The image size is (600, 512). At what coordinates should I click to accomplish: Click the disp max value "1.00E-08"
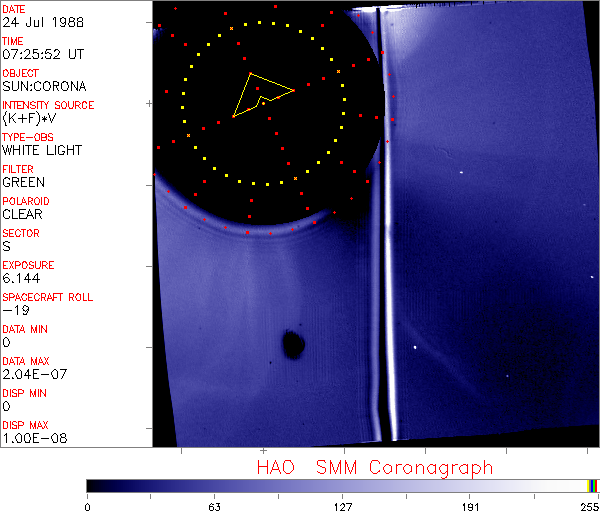[x=30, y=438]
